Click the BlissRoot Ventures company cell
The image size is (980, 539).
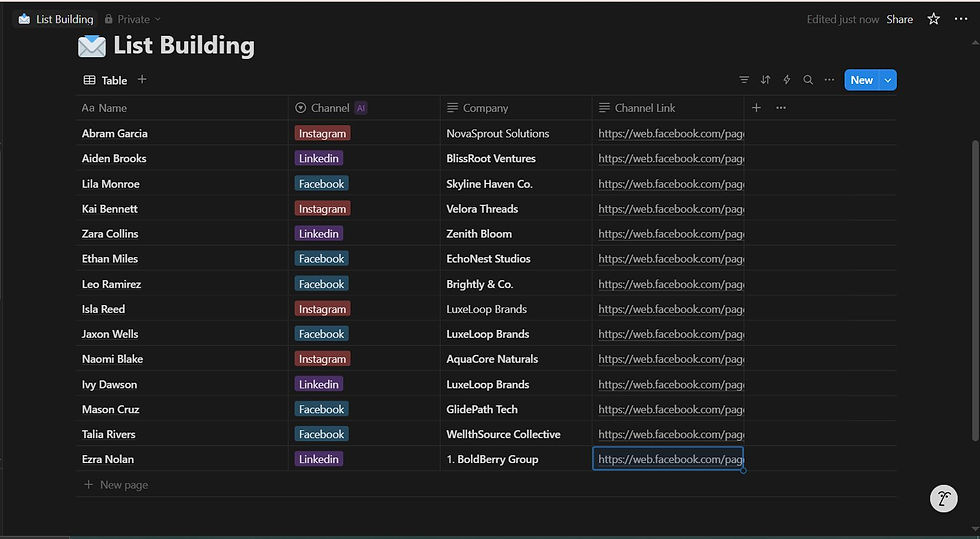coord(516,158)
